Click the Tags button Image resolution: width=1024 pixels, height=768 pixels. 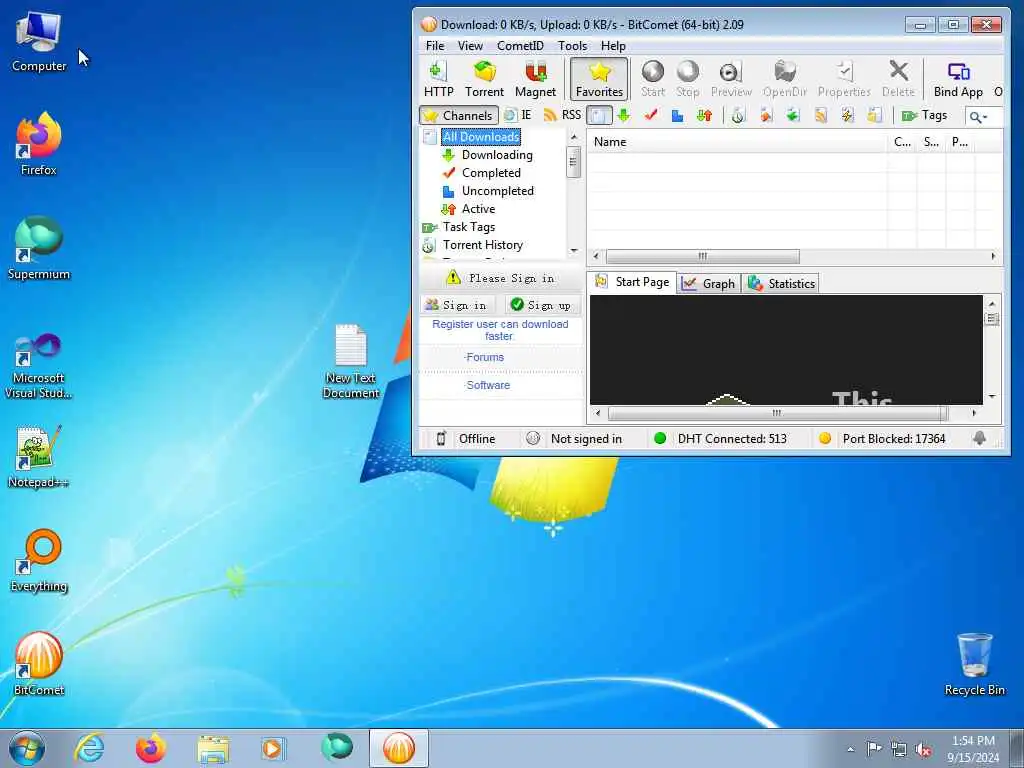(x=924, y=116)
